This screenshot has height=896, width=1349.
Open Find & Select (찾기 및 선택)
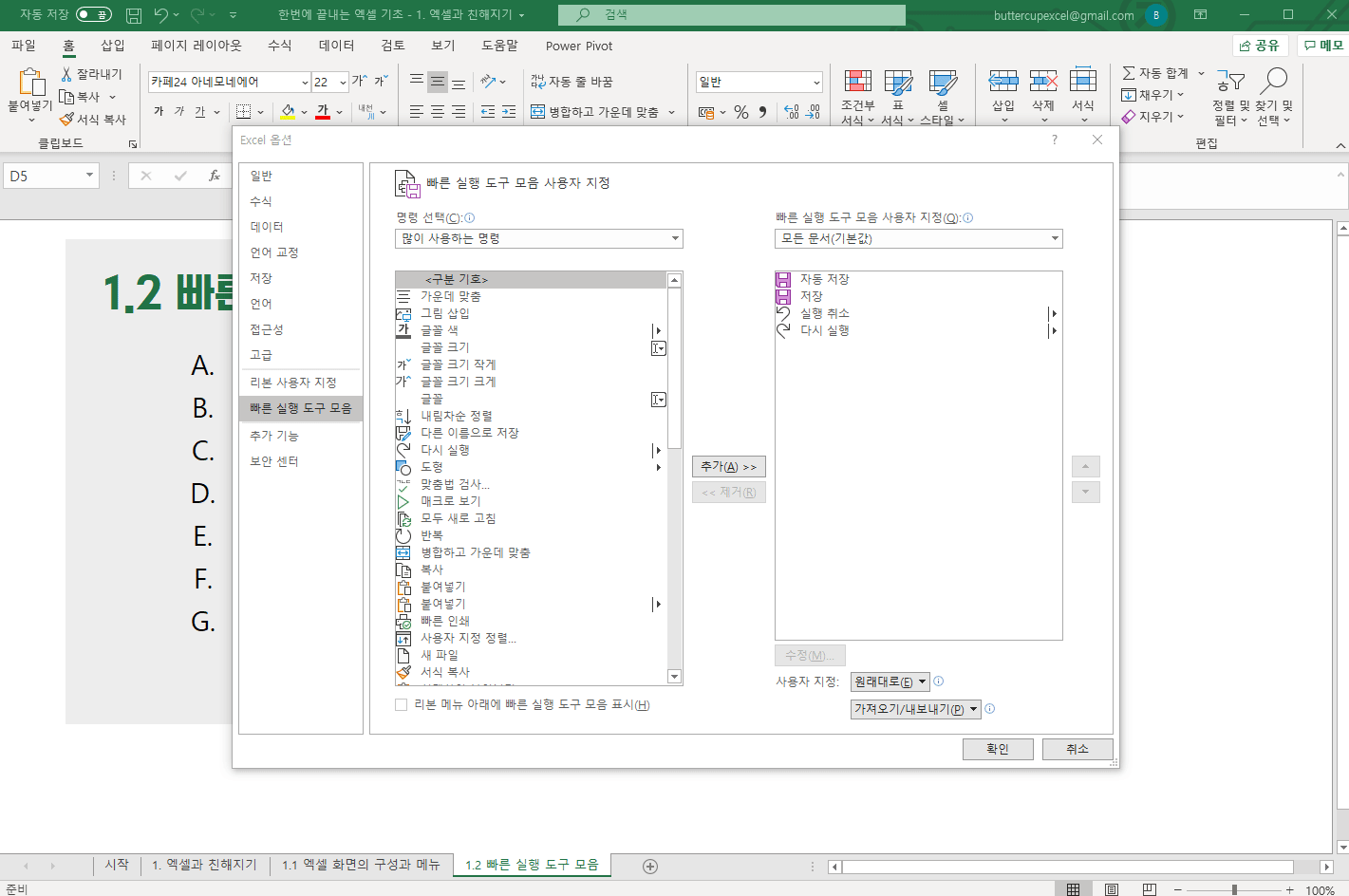click(1274, 97)
